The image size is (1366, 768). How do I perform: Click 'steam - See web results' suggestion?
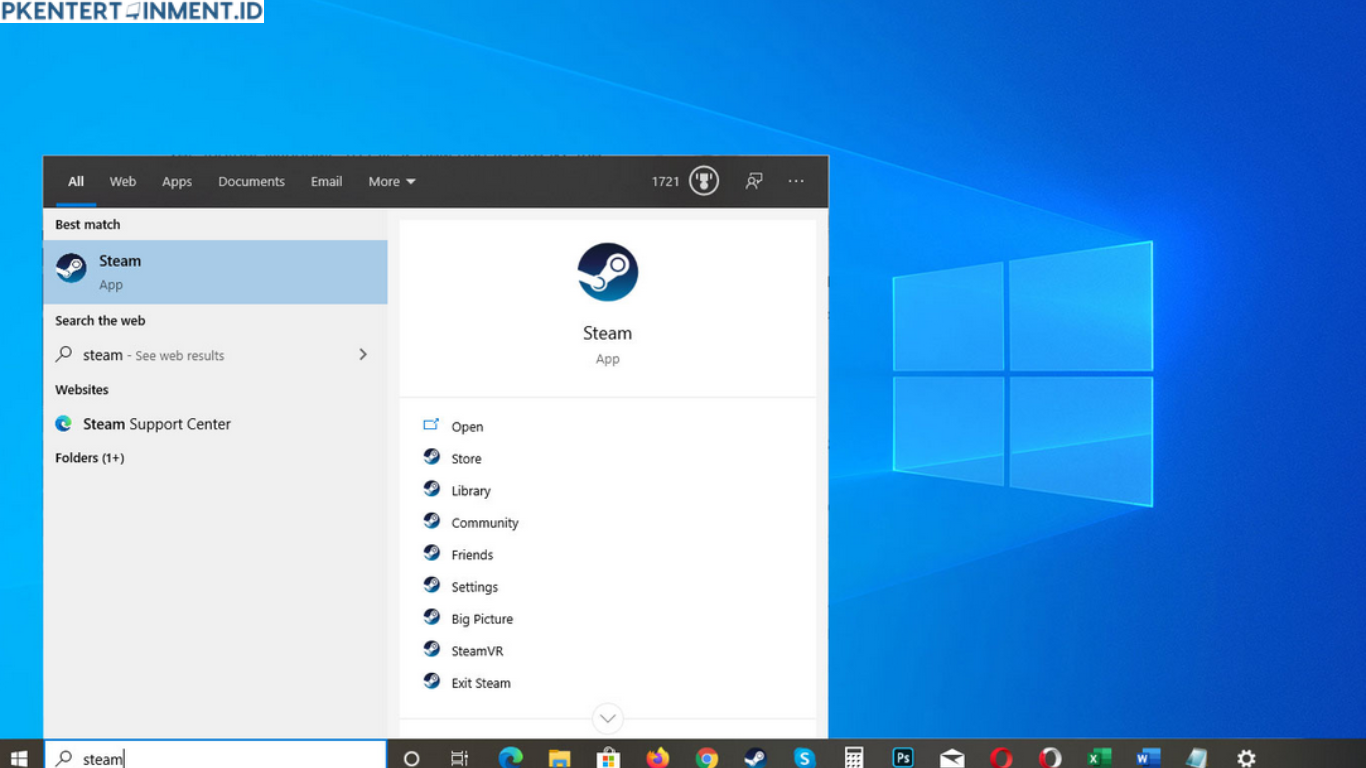point(215,355)
